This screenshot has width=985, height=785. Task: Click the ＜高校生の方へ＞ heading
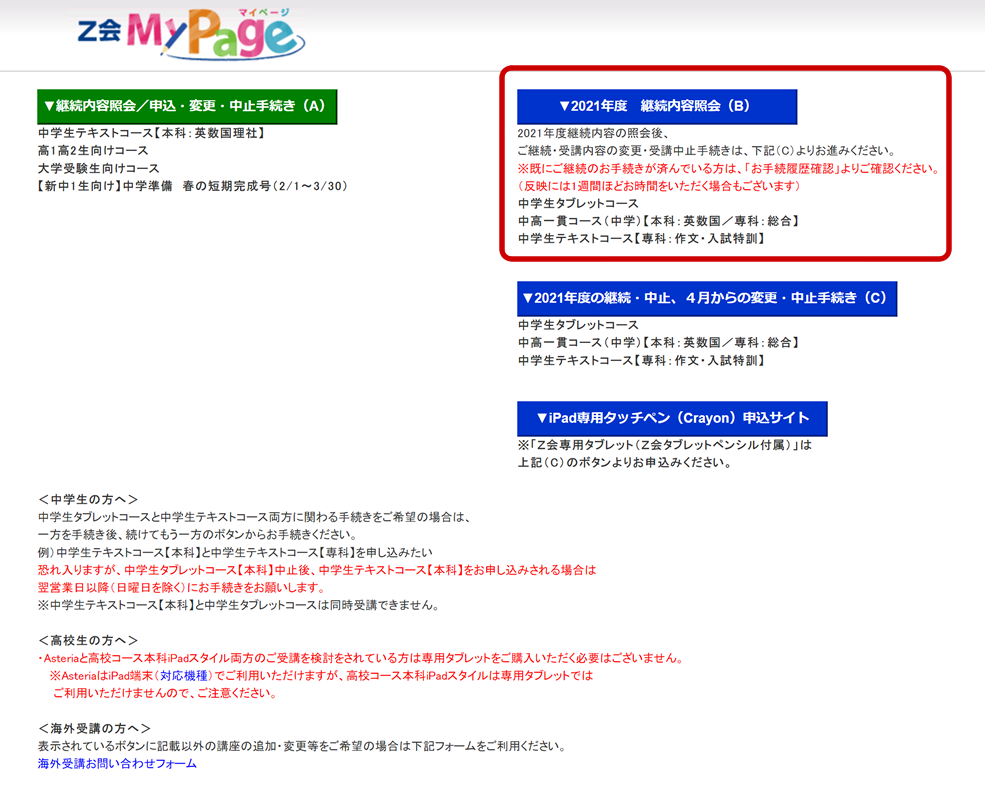tap(88, 640)
